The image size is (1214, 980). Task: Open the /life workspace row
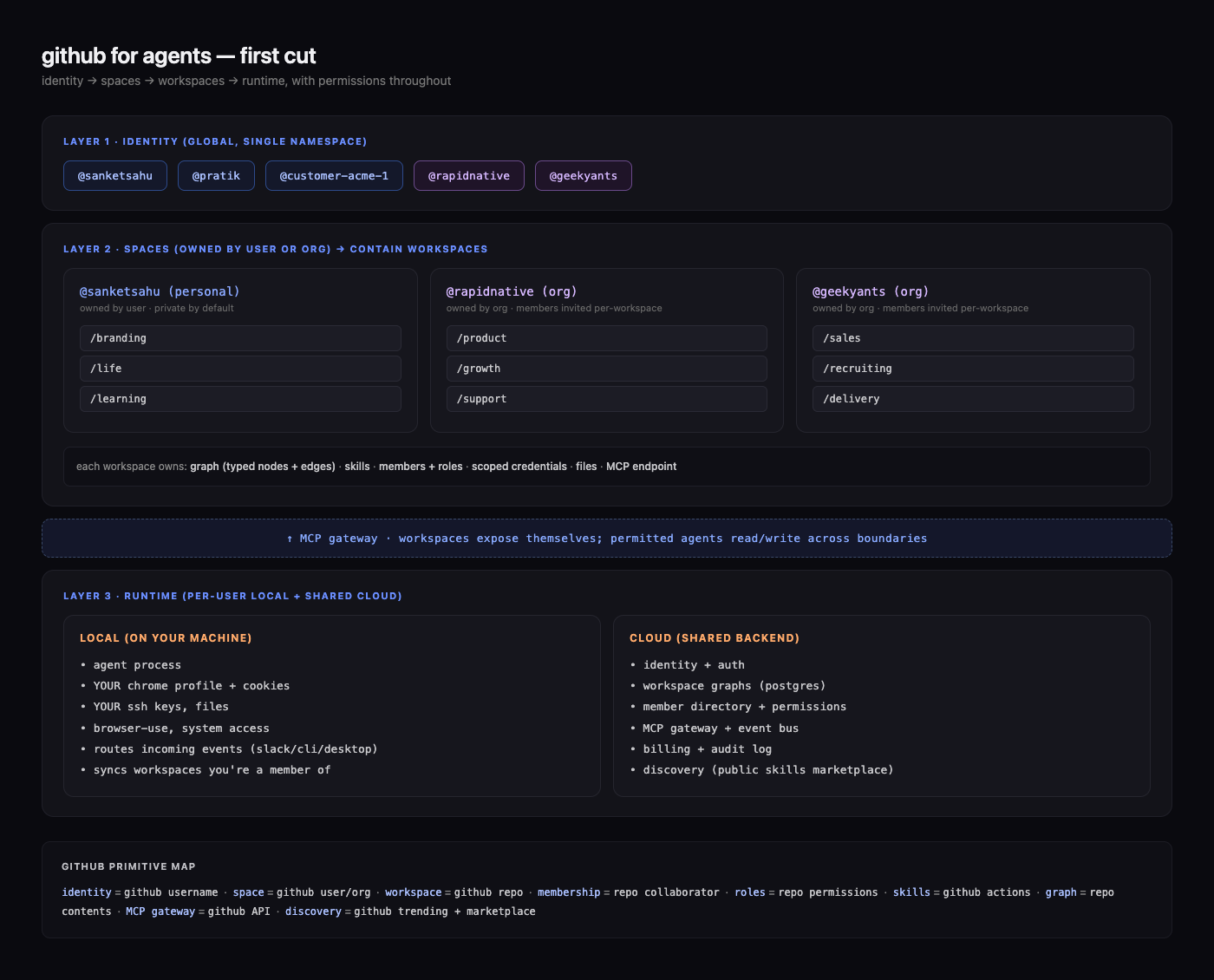tap(240, 369)
